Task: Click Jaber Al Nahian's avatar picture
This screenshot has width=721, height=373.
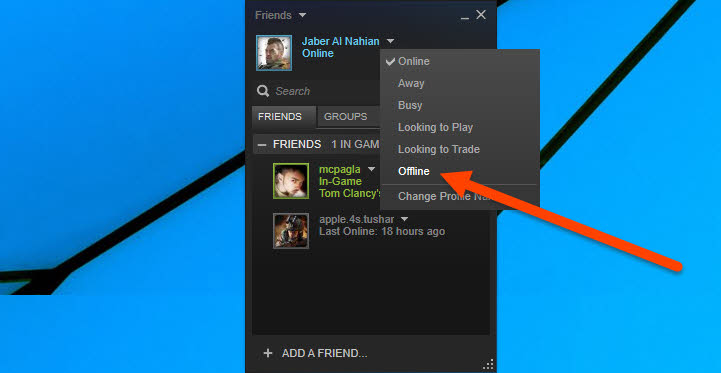Action: coord(274,53)
